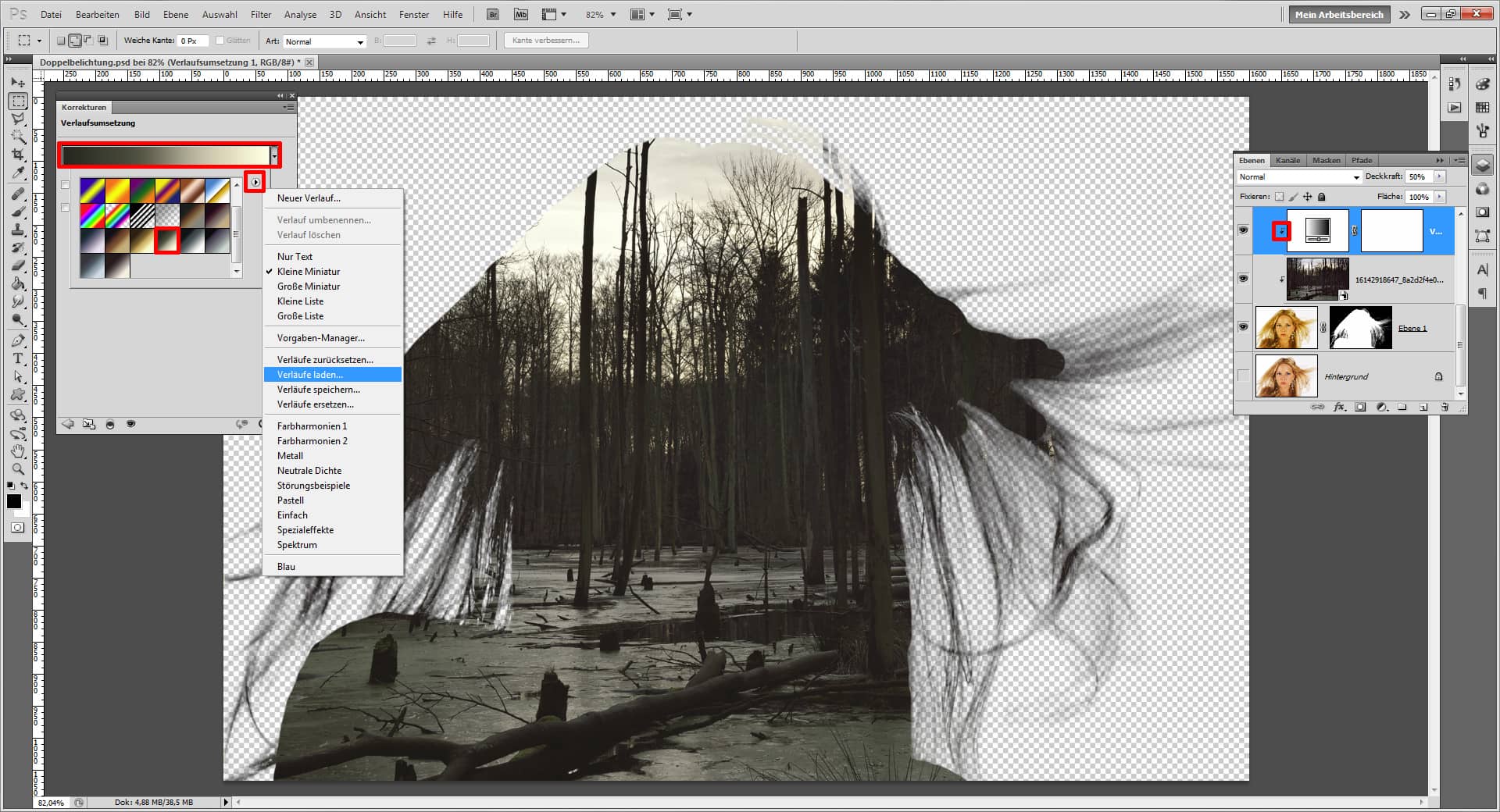Open the zoom level dropdown showing 82%
The image size is (1500, 812).
[614, 13]
